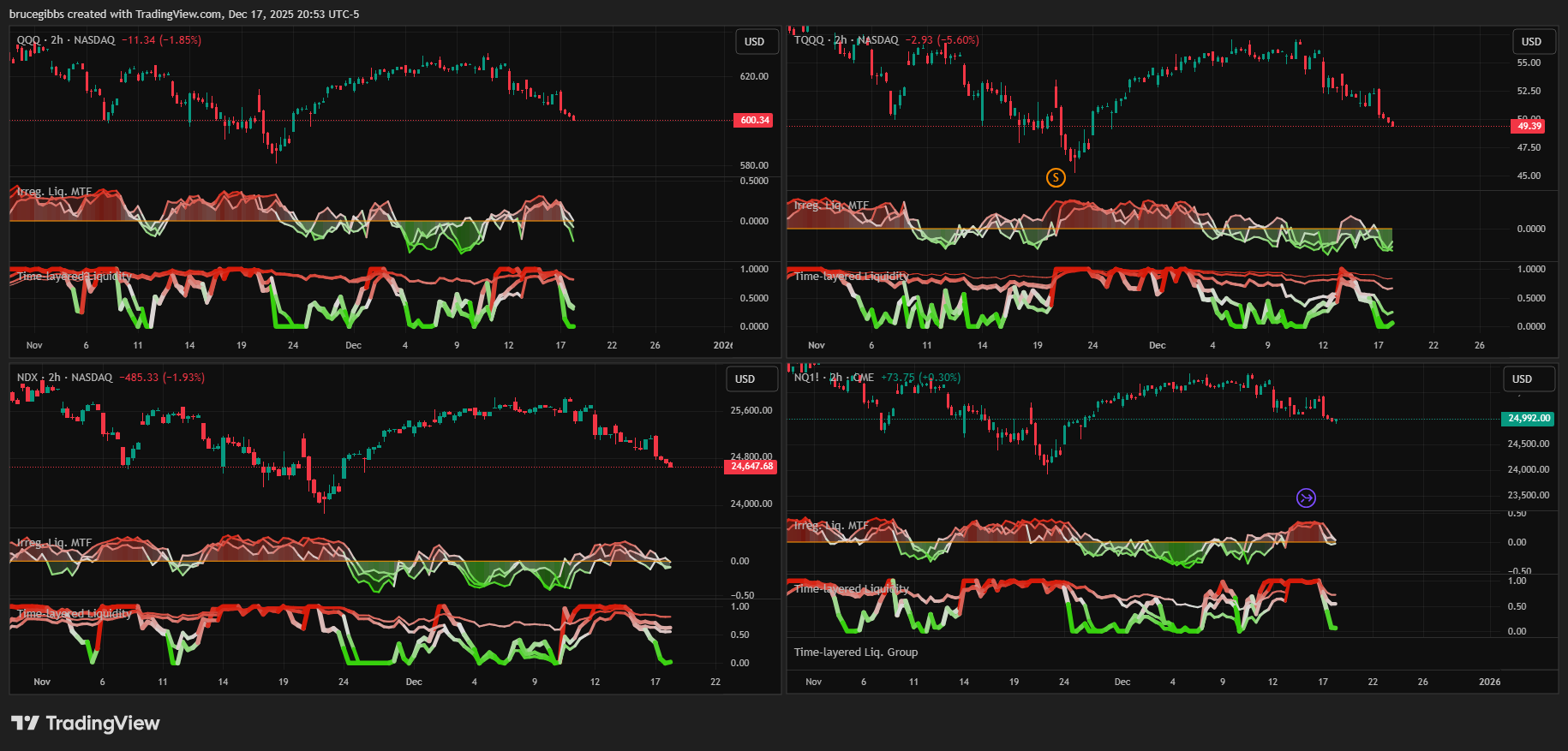The width and height of the screenshot is (1568, 751).
Task: Select the TQQQ symbol title in chart legend
Action: [x=808, y=40]
